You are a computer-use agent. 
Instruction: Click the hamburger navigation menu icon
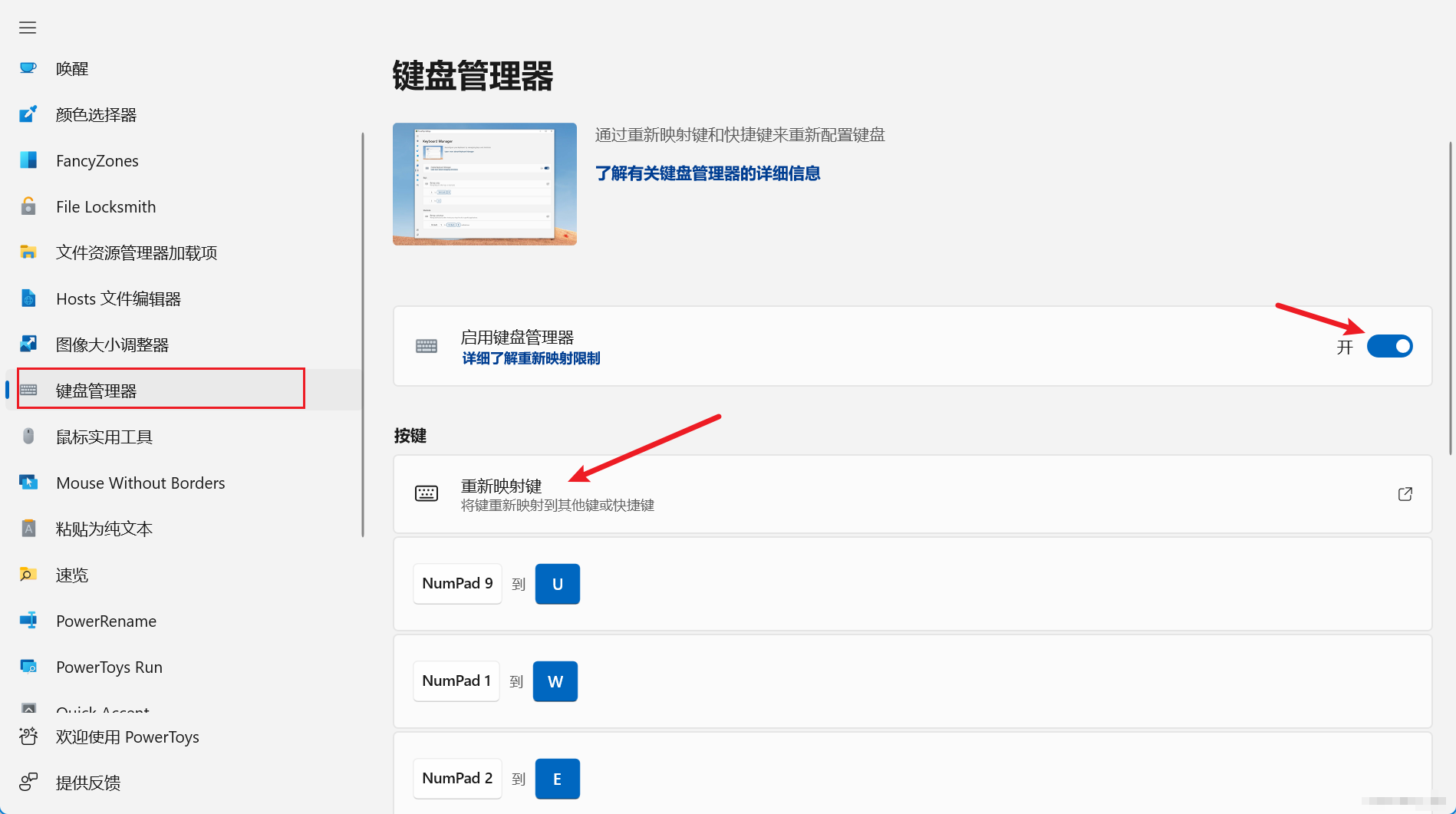28,28
